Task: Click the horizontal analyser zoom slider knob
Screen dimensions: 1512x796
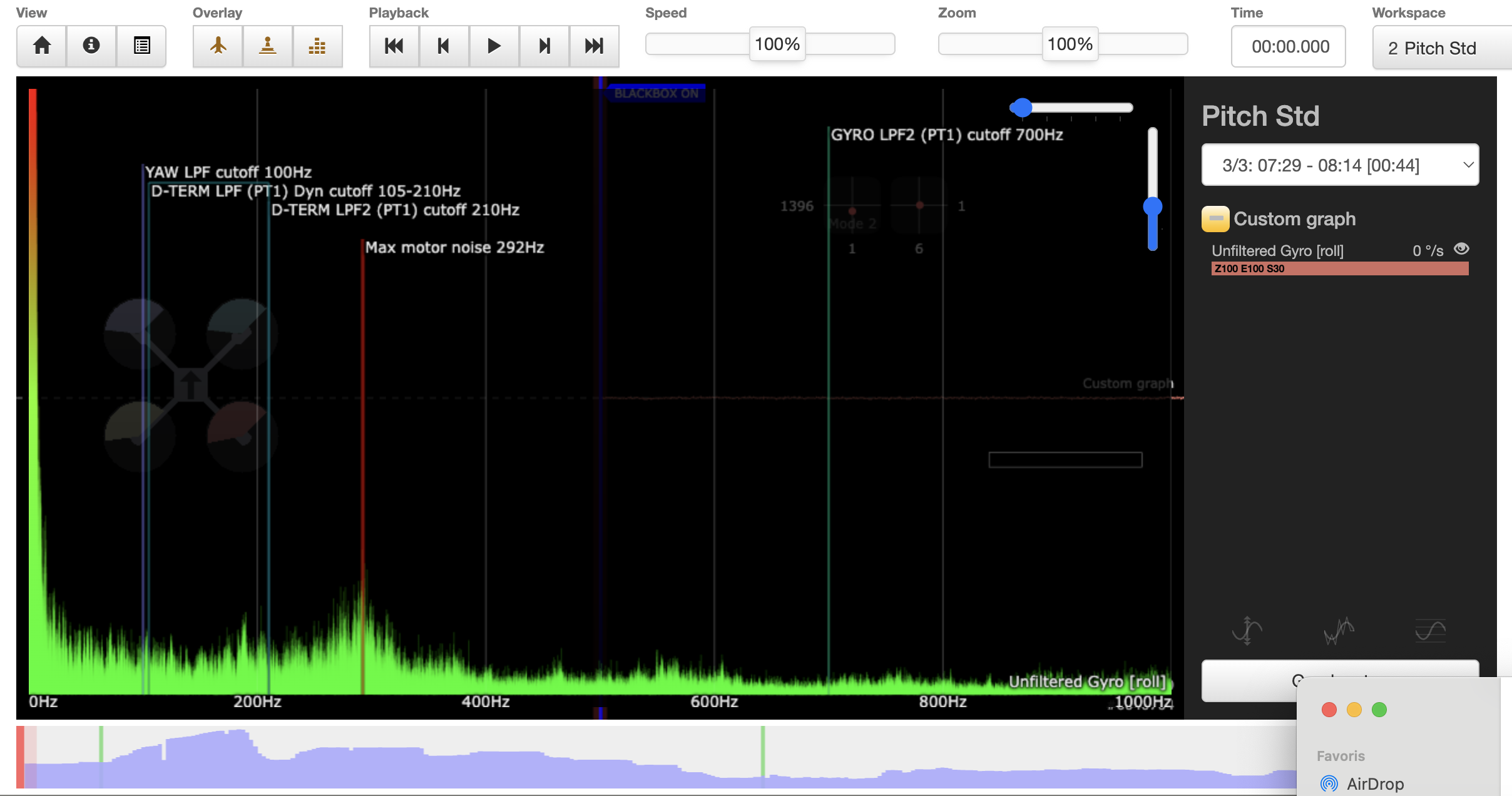Action: pos(1021,108)
